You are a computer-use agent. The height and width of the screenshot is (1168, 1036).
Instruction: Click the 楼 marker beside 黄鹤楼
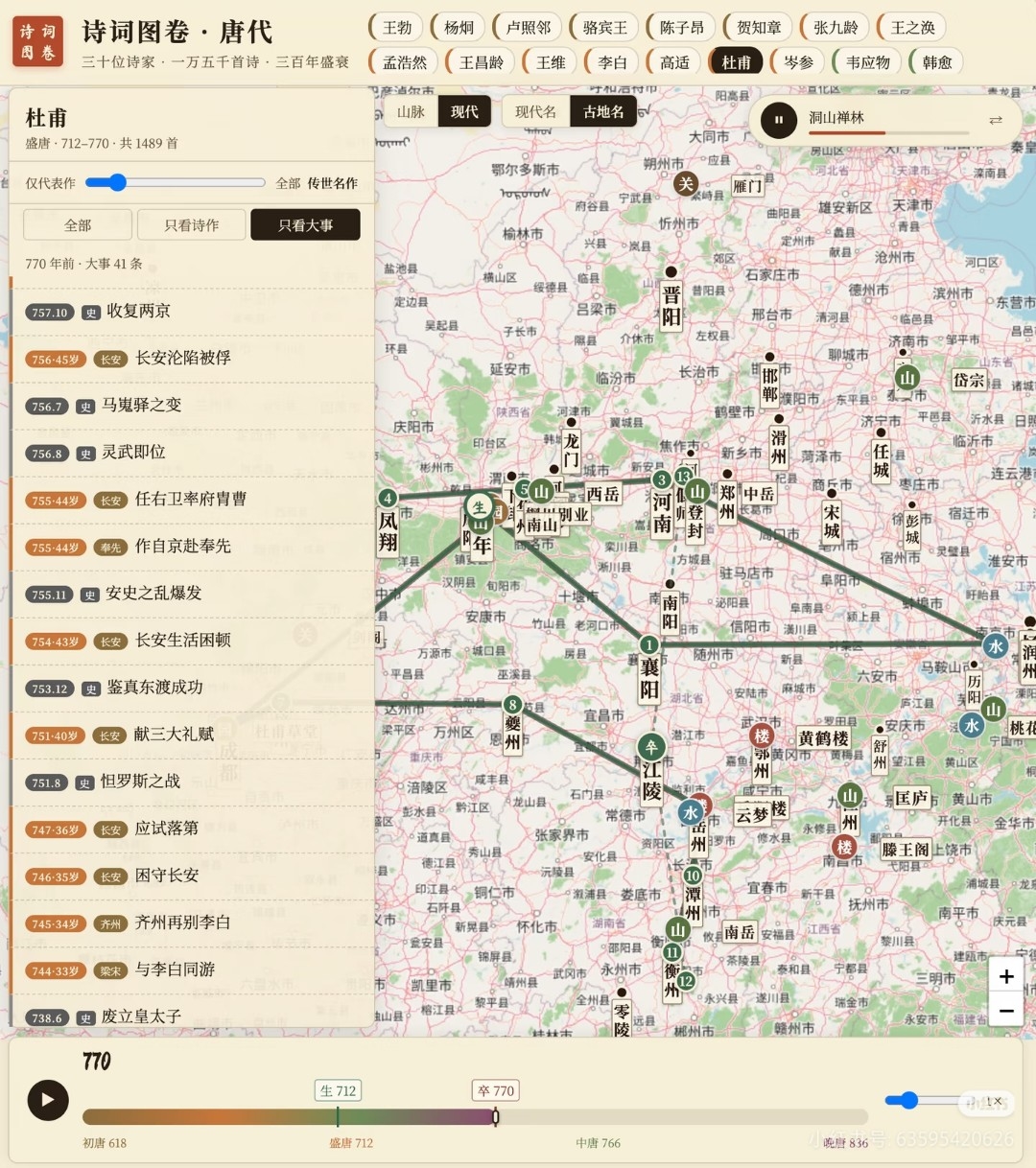click(762, 736)
